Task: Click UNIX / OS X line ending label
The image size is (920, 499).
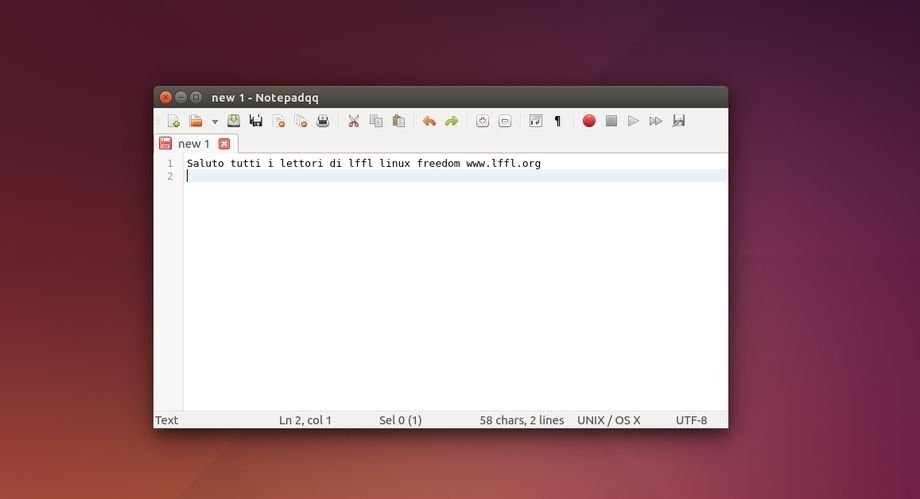Action: click(x=608, y=420)
